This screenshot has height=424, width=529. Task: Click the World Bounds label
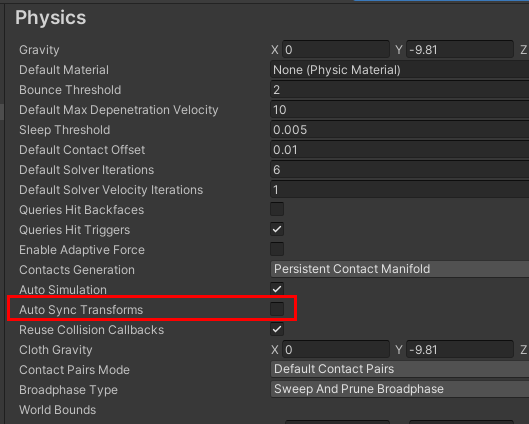coord(58,410)
